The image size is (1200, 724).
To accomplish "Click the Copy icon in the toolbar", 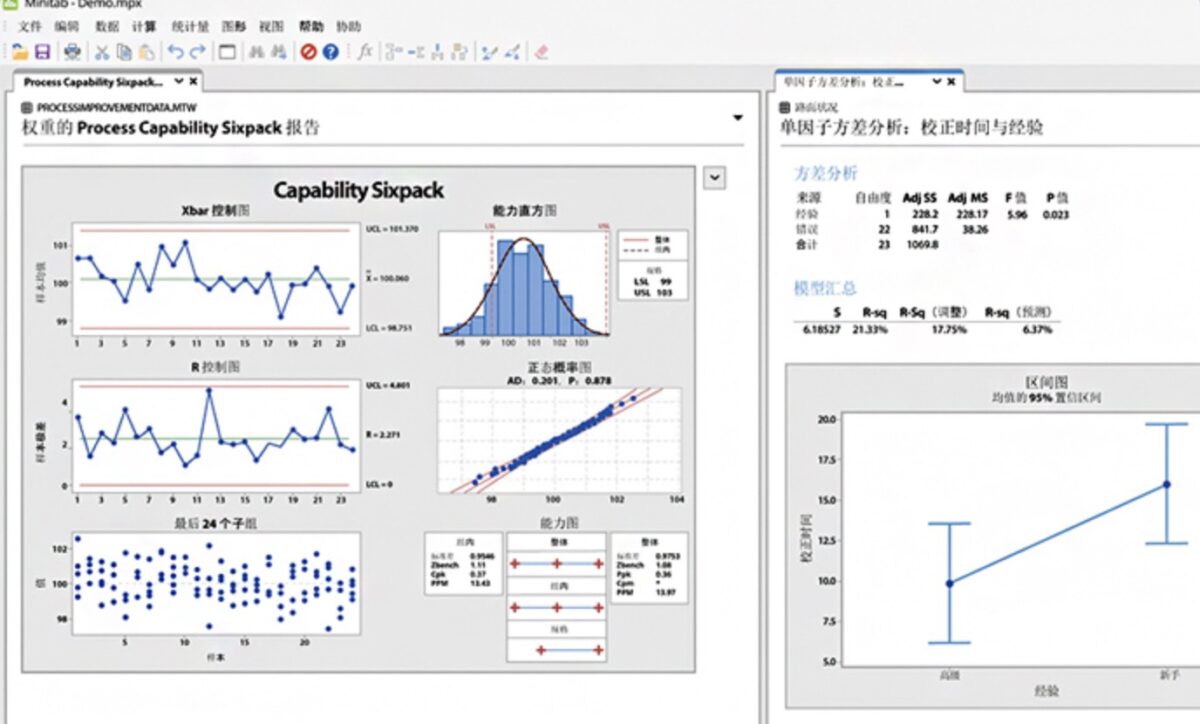I will (x=124, y=52).
